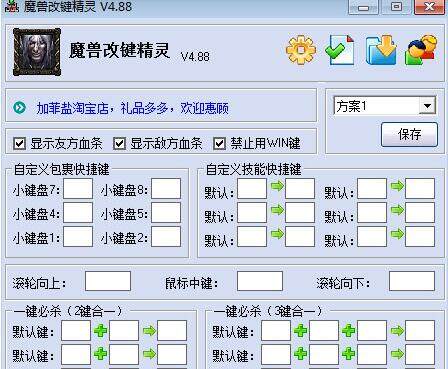The image size is (448, 369).
Task: Click the 保存 save button
Action: point(409,134)
